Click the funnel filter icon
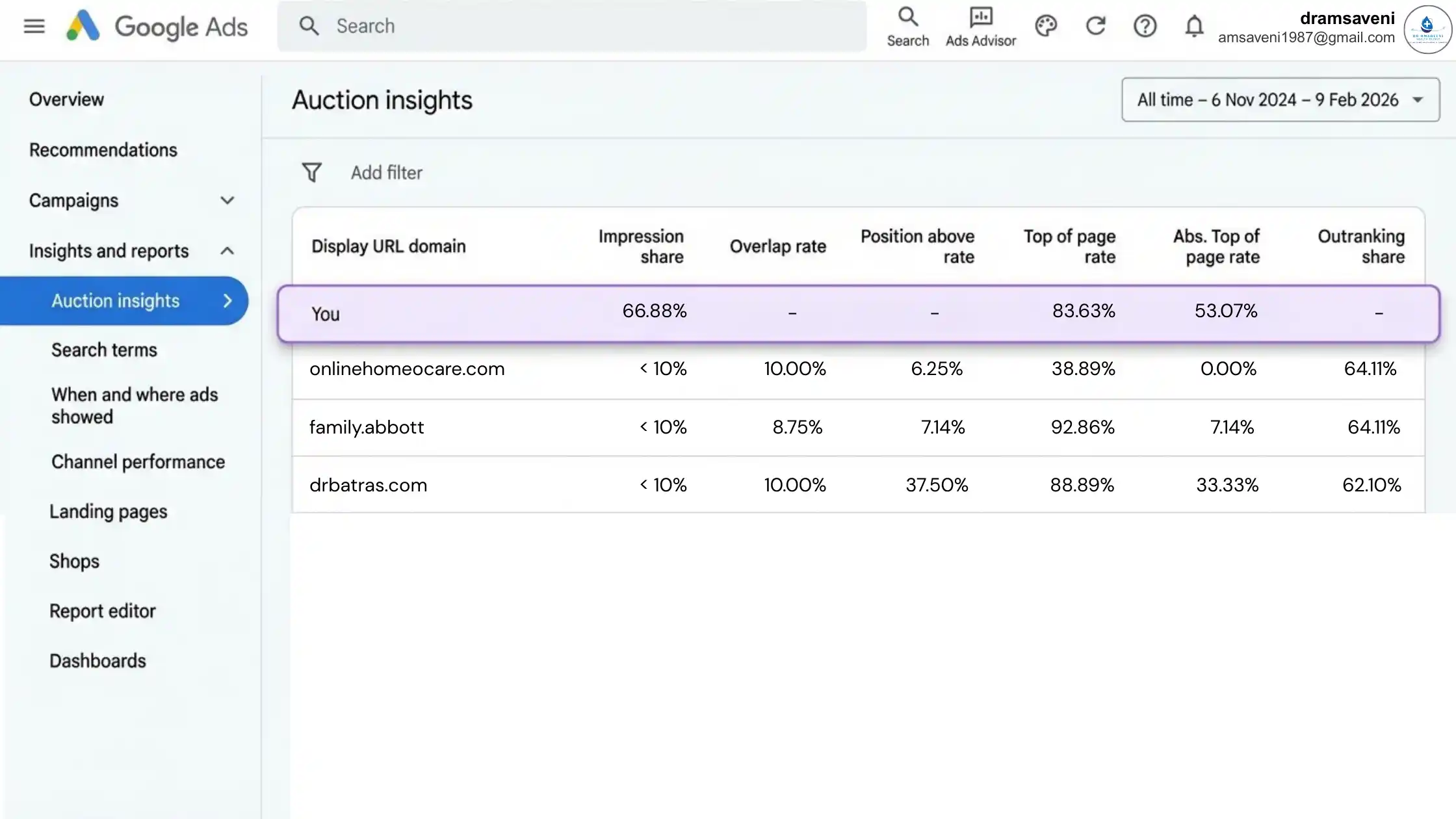The height and width of the screenshot is (819, 1456). tap(311, 172)
